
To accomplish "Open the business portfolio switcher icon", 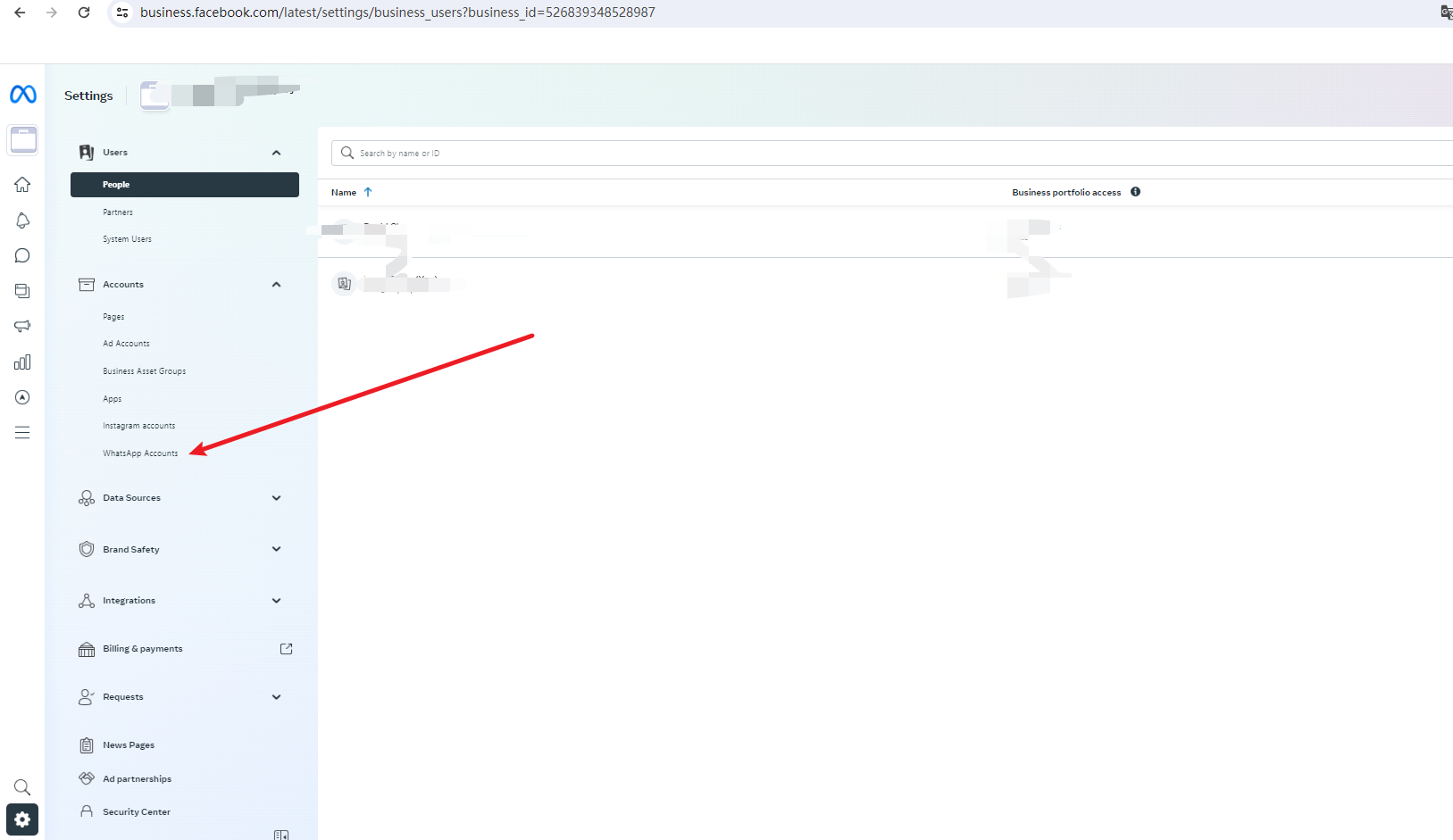I will pos(23,140).
